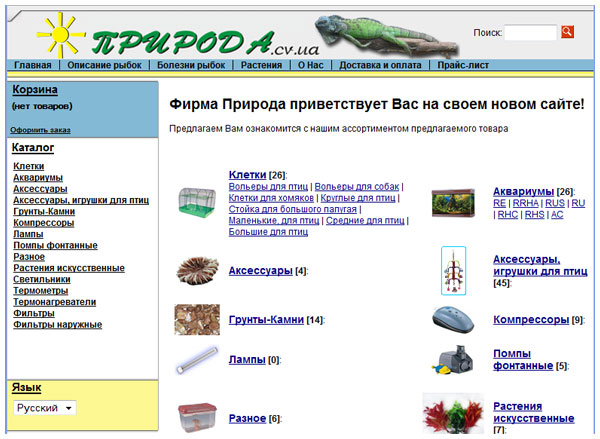Screen dimensions: 600x439
Task: Open Растения in the navigation bar
Action: pyautogui.click(x=261, y=65)
